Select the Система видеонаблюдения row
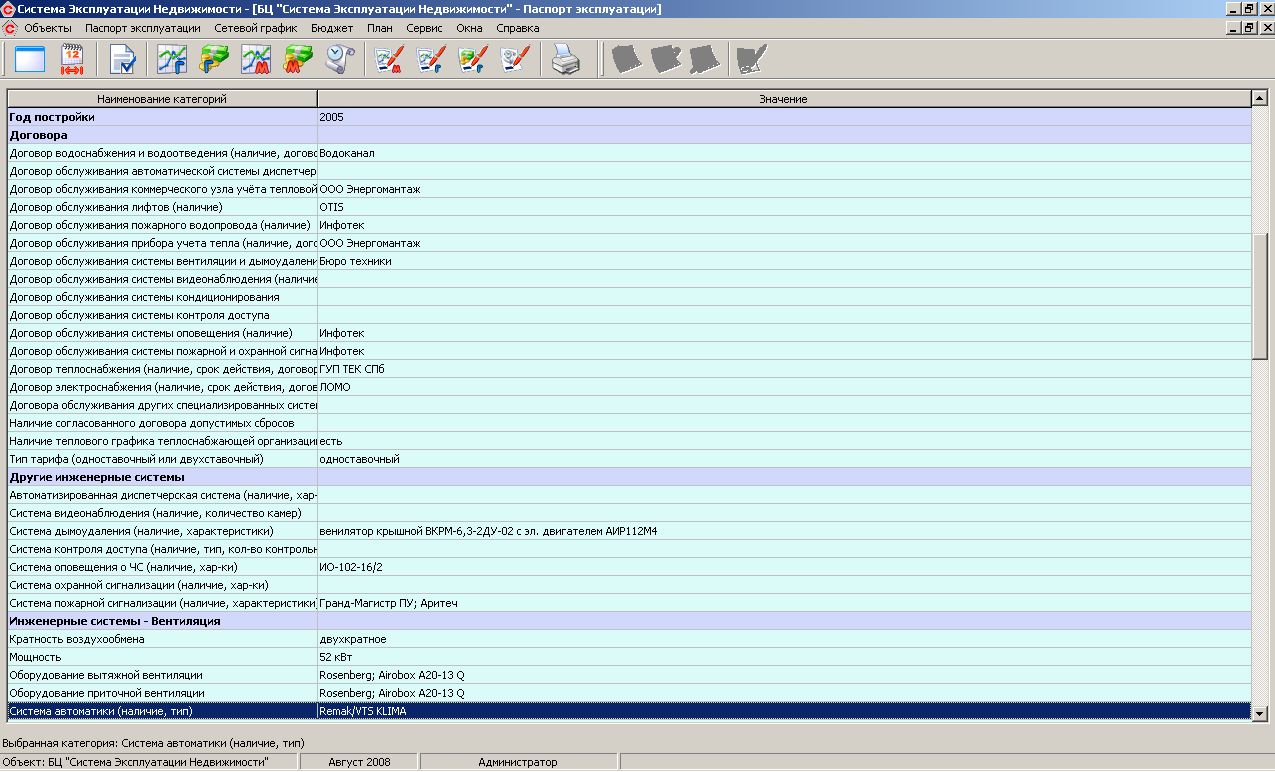1275x772 pixels. click(629, 513)
